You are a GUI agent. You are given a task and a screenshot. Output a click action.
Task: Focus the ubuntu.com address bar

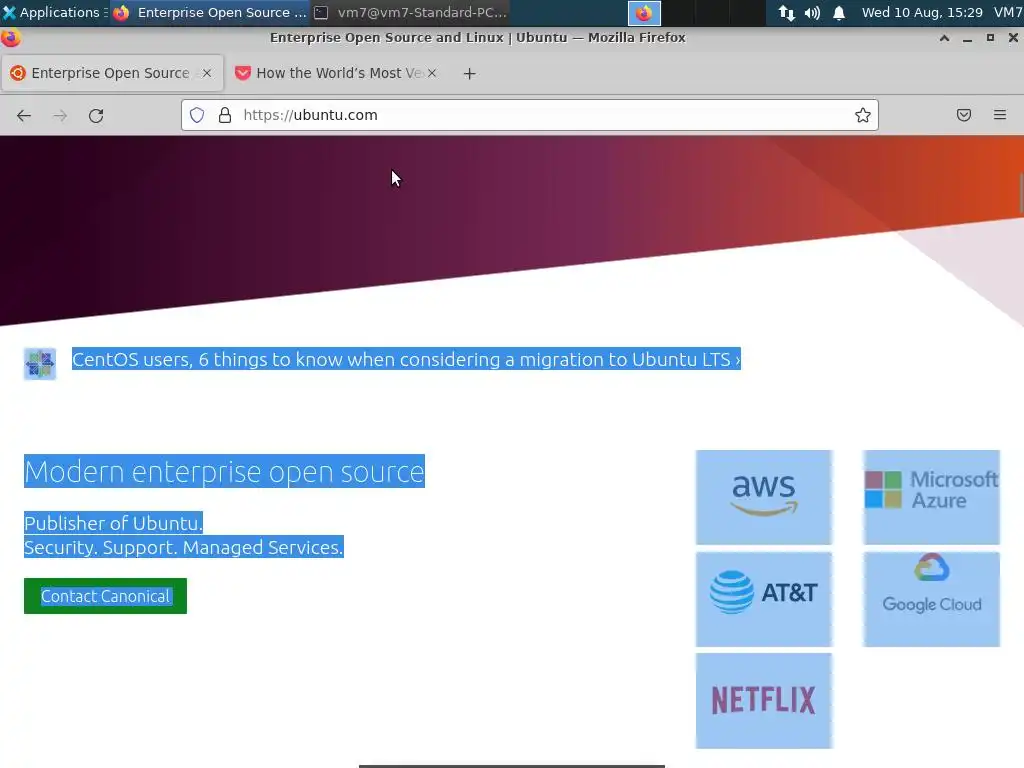click(529, 115)
